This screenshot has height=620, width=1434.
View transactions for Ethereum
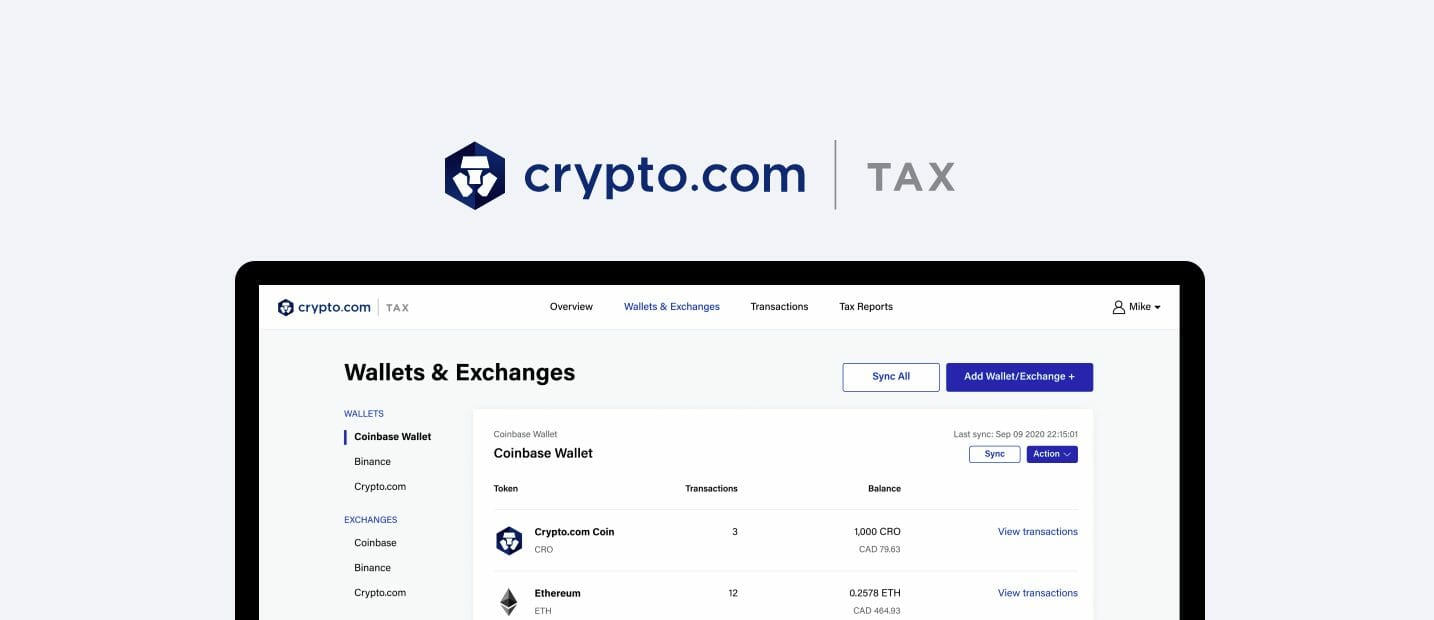point(1037,592)
